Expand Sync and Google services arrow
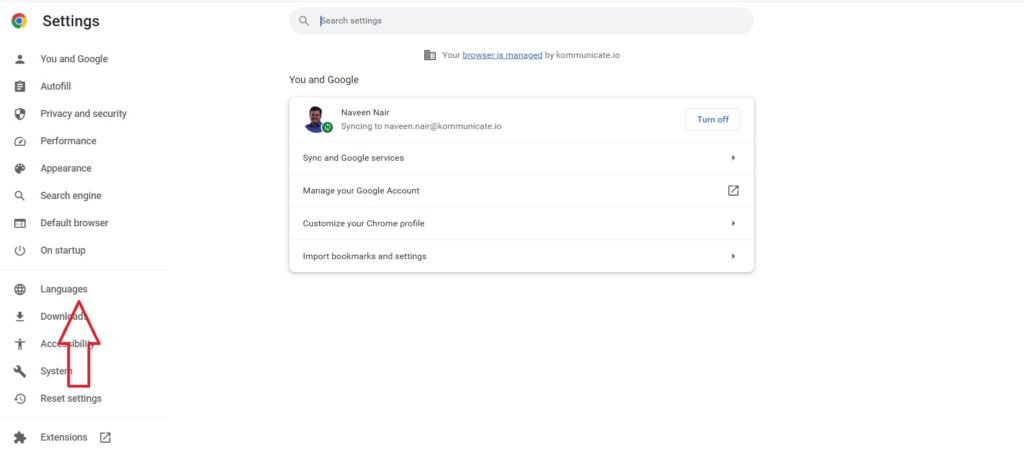 [x=733, y=158]
